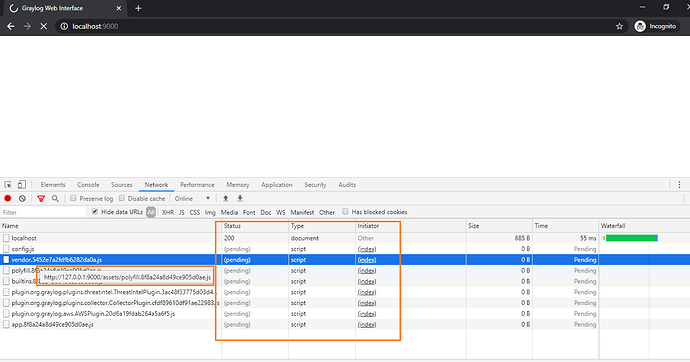This screenshot has height=362, width=690.
Task: Open the DevTools three-dot menu
Action: point(679,185)
